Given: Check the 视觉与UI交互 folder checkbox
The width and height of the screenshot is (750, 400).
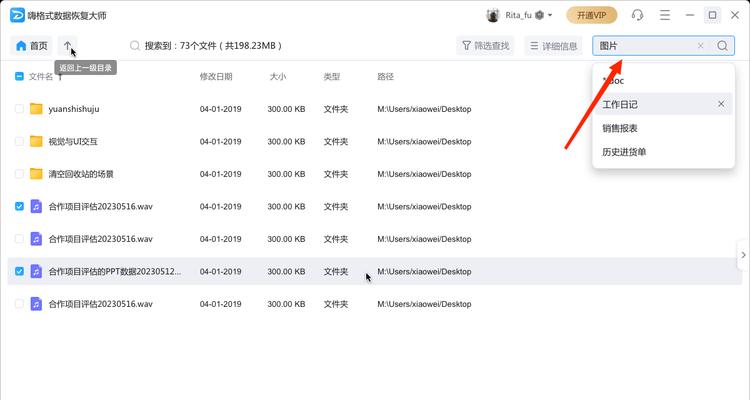Looking at the screenshot, I should [x=19, y=141].
